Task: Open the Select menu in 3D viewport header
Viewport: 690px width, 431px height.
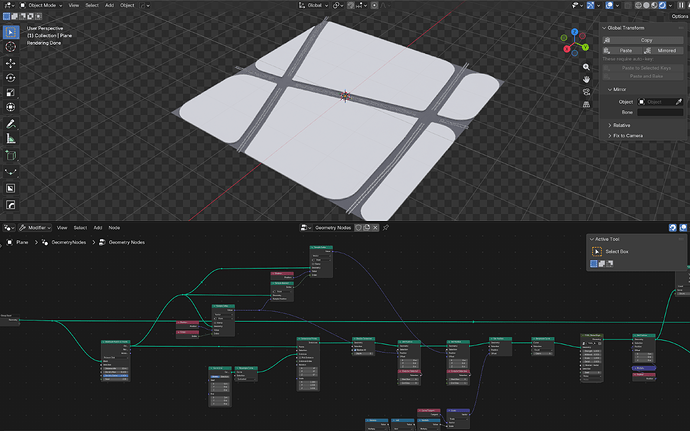Action: click(x=92, y=5)
